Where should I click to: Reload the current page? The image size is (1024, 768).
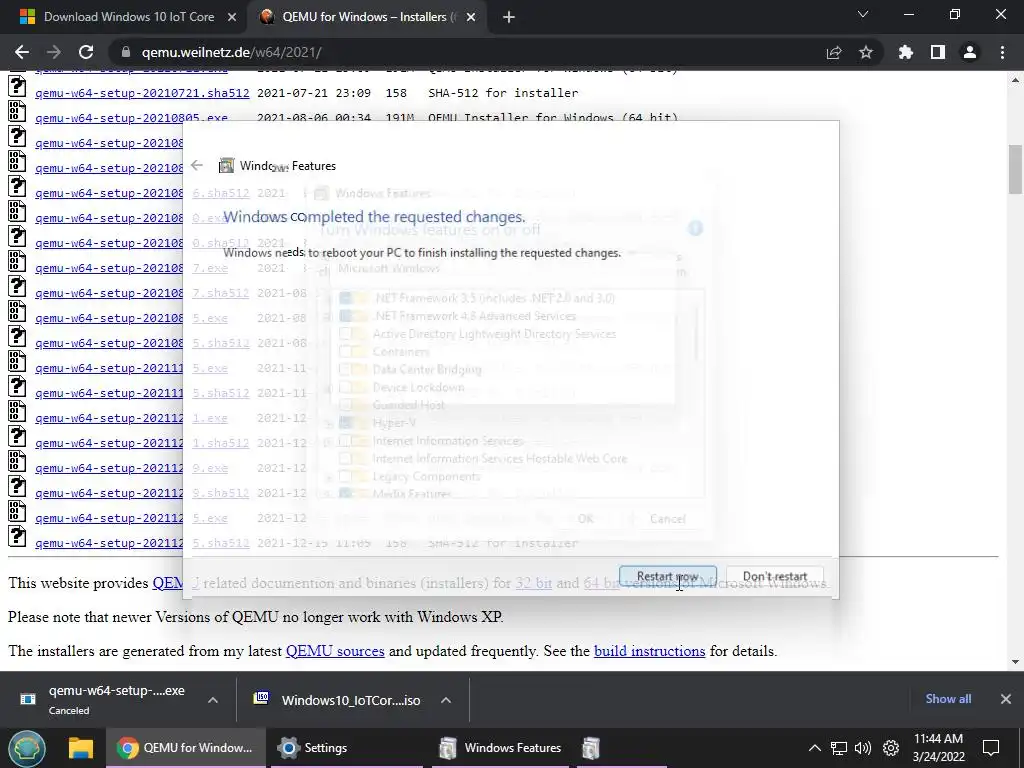coord(86,52)
